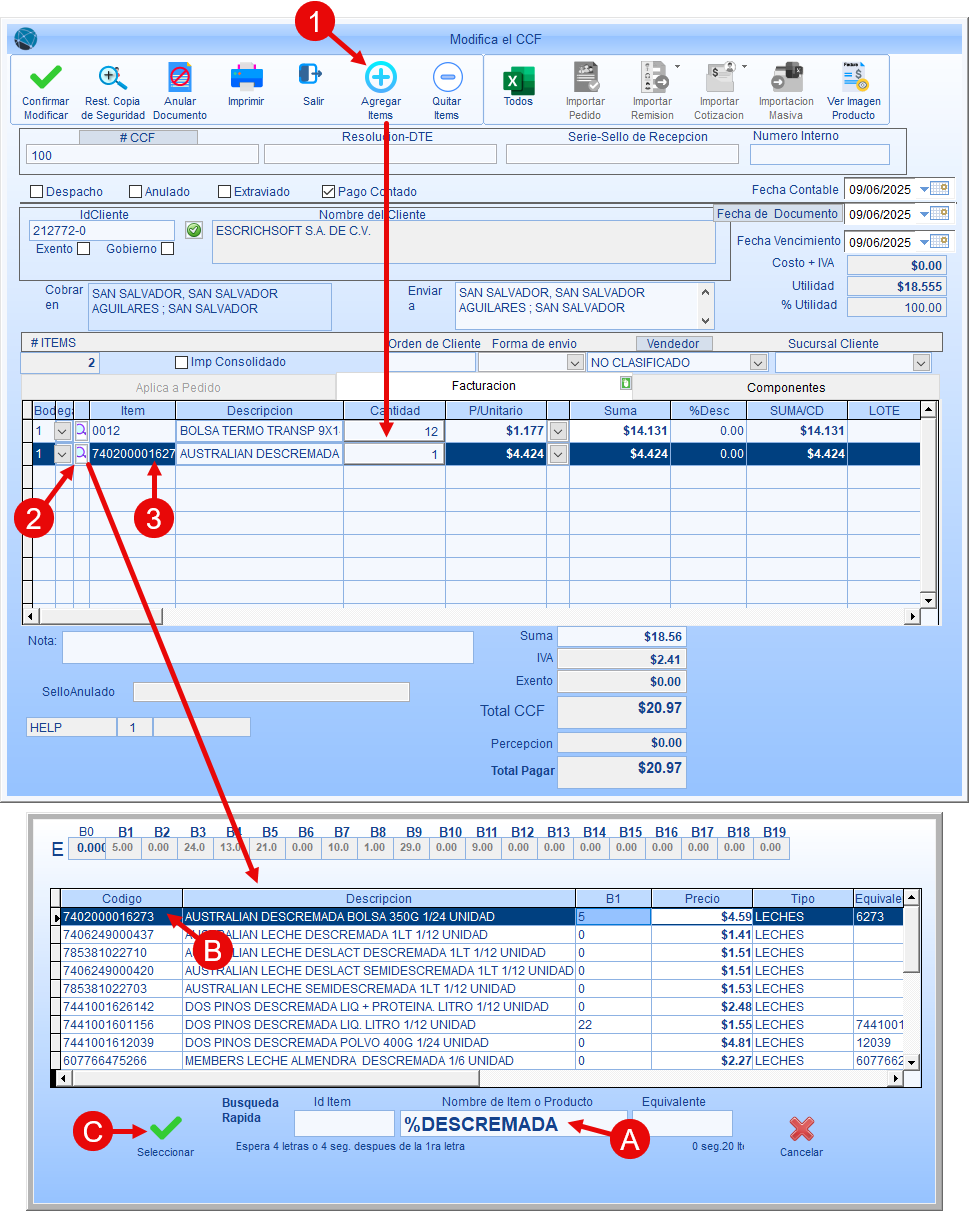The image size is (969, 1211).
Task: Click the Vendedor header button
Action: coord(673,343)
